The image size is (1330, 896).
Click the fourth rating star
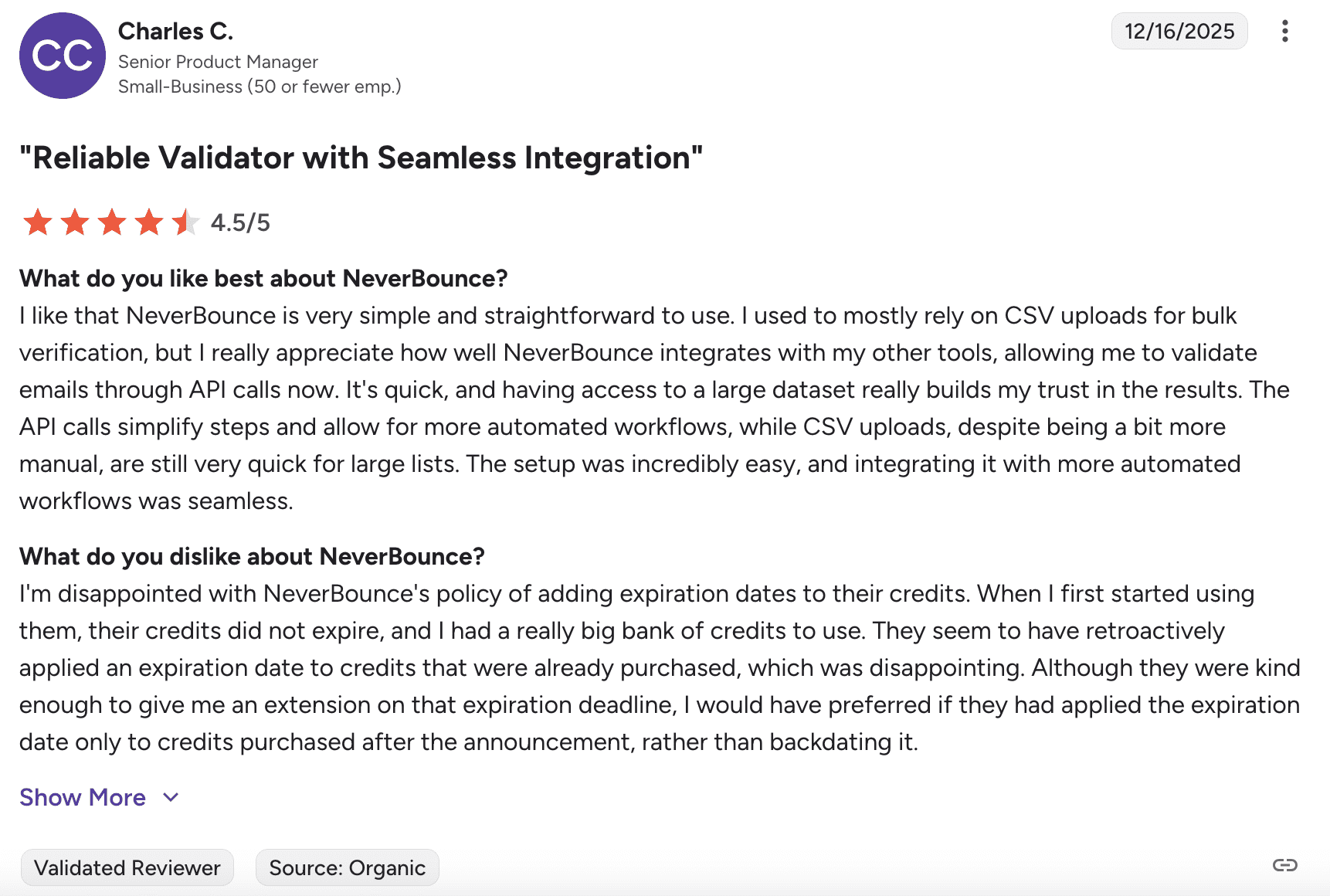[x=149, y=222]
